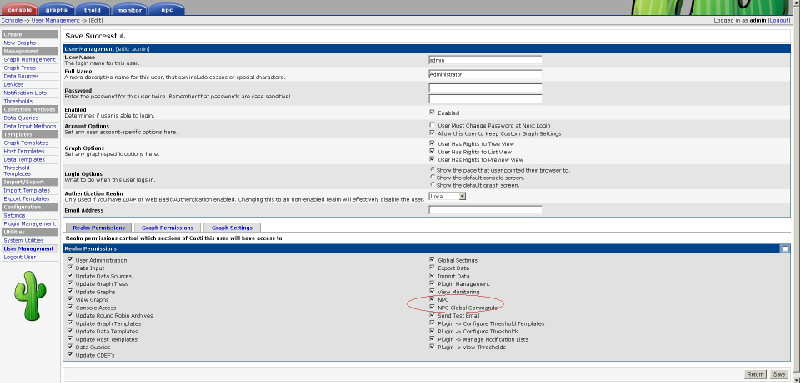
Task: Open the npc tab
Action: (167, 10)
